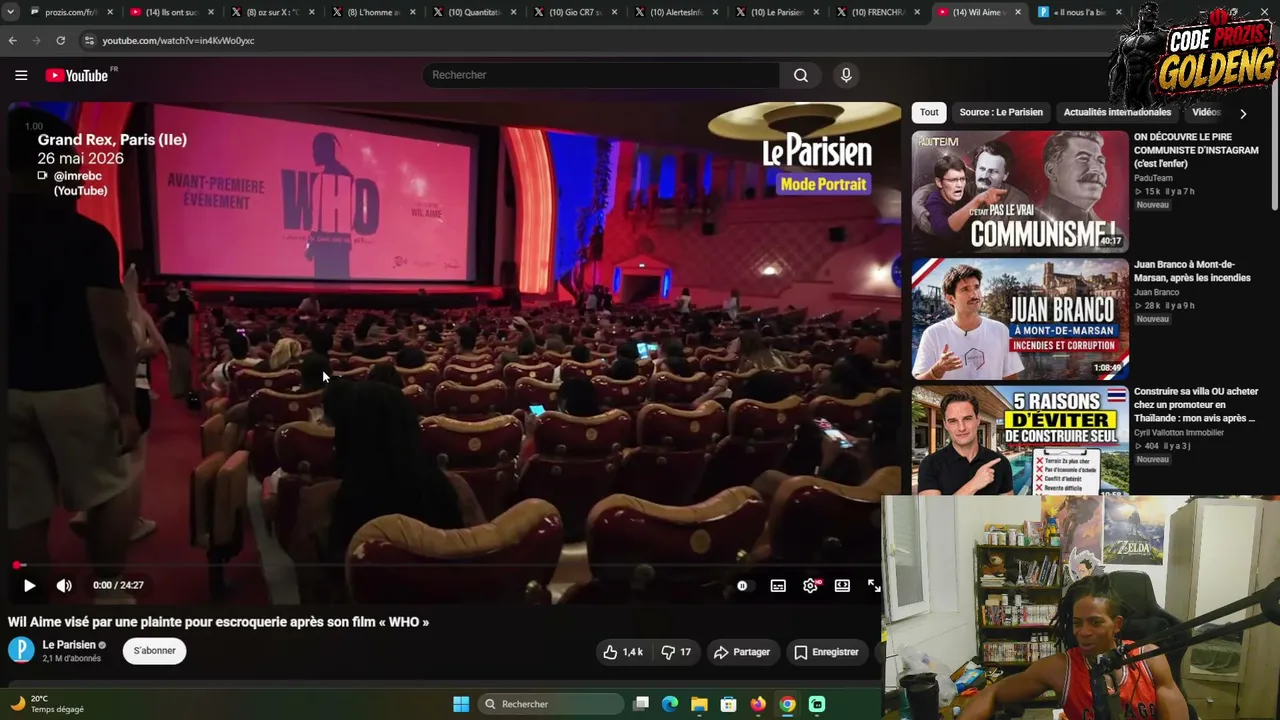The image size is (1280, 720).
Task: Select the Tout filter chip
Action: [x=929, y=112]
